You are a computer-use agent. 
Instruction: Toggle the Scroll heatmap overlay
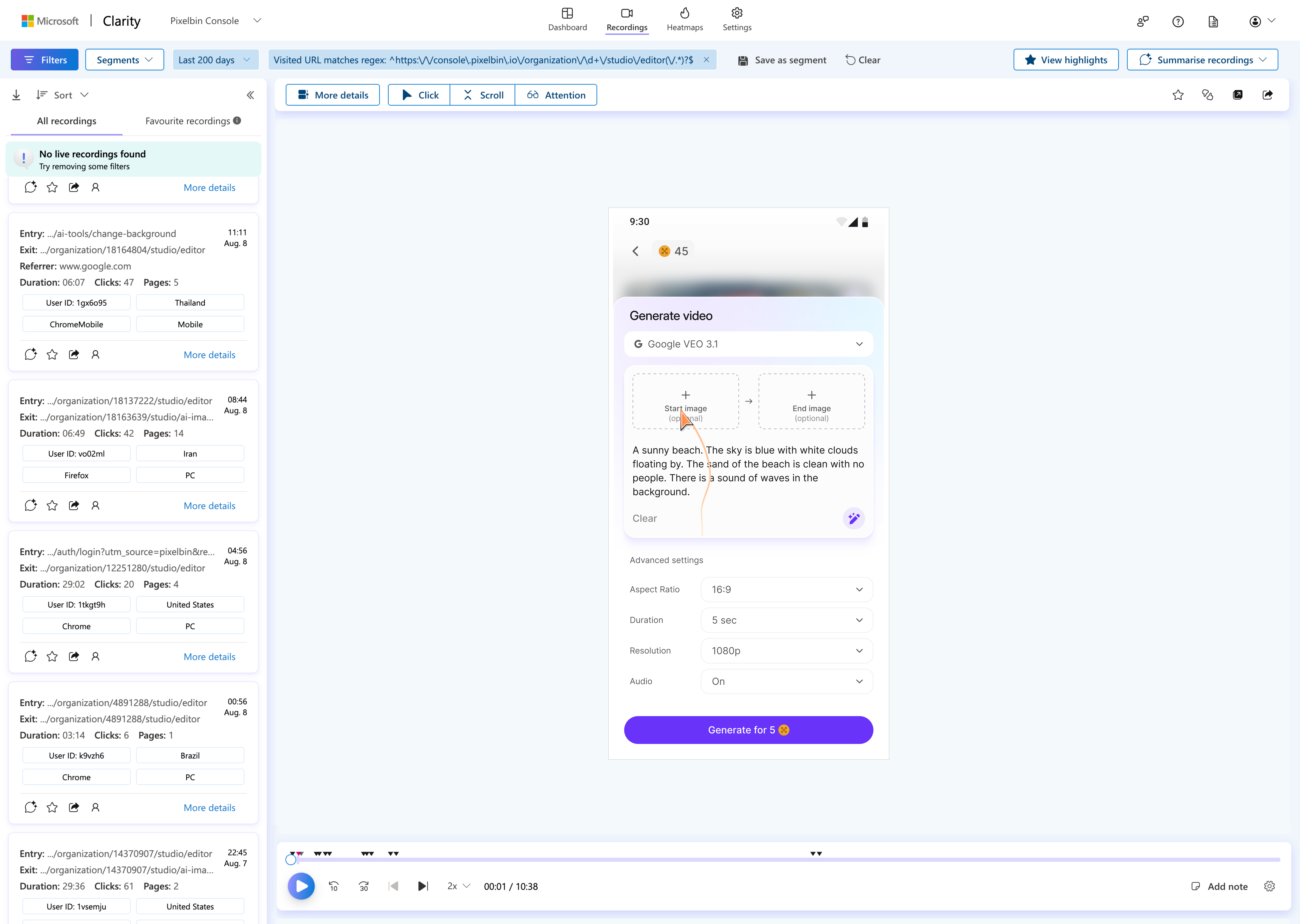pos(483,95)
